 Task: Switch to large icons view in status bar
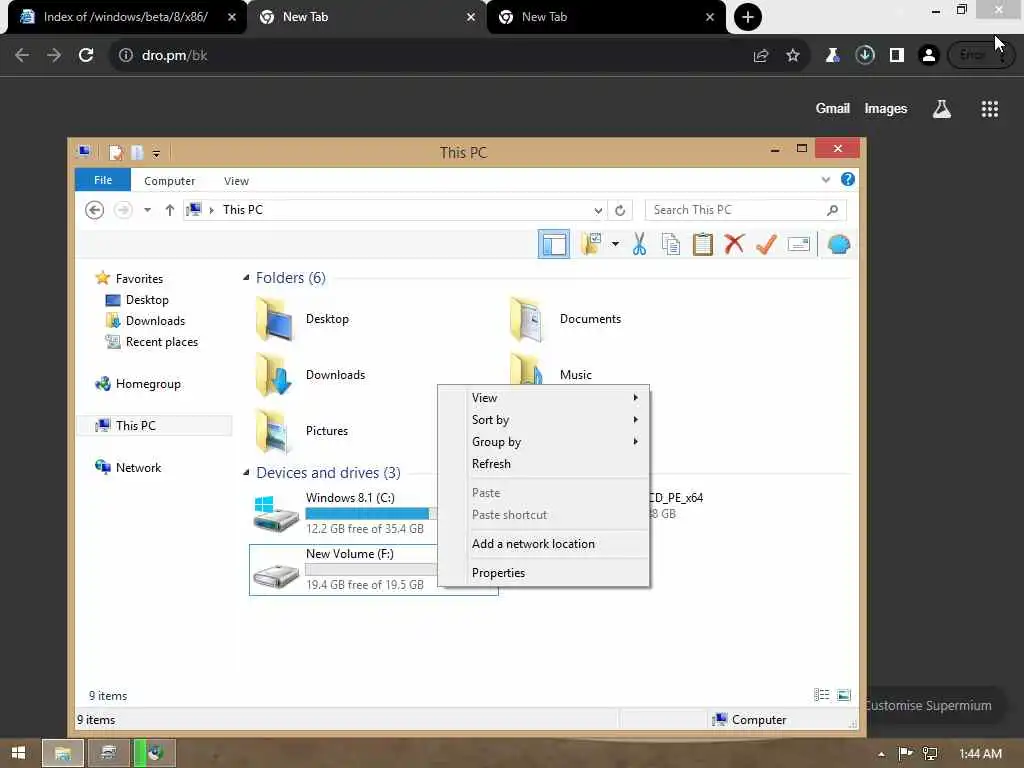coord(844,695)
